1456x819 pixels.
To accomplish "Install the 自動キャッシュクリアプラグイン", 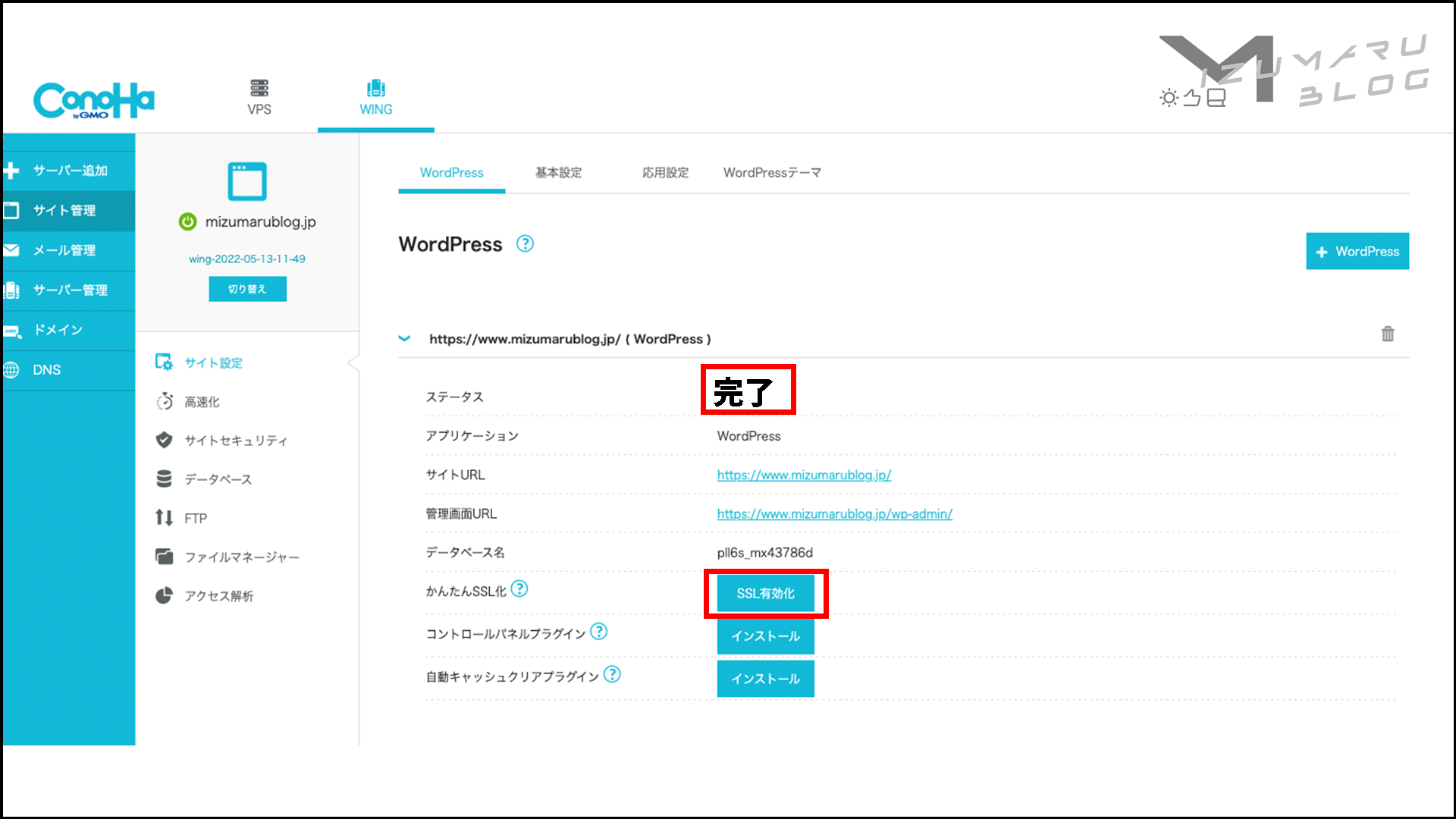I will coord(766,679).
